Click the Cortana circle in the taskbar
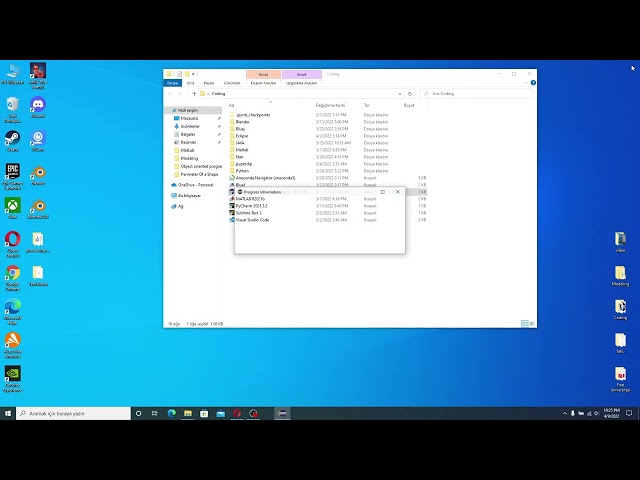 point(138,413)
